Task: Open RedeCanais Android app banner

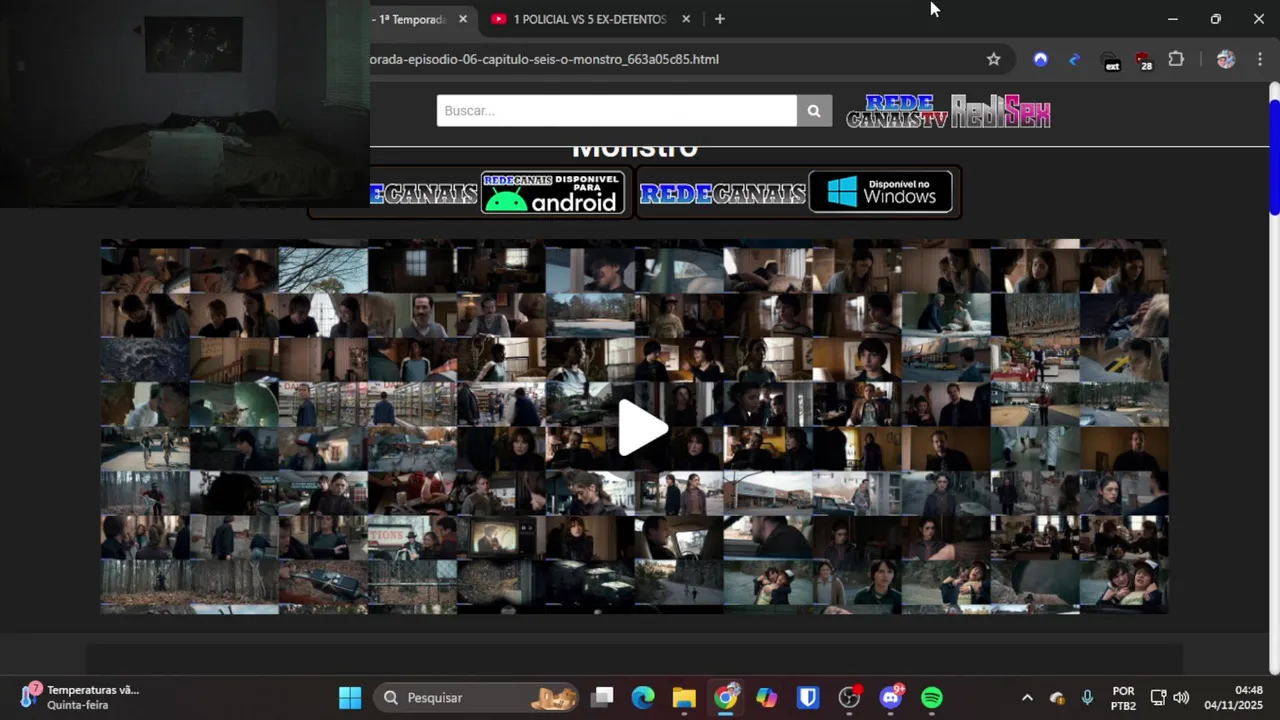Action: (x=470, y=192)
